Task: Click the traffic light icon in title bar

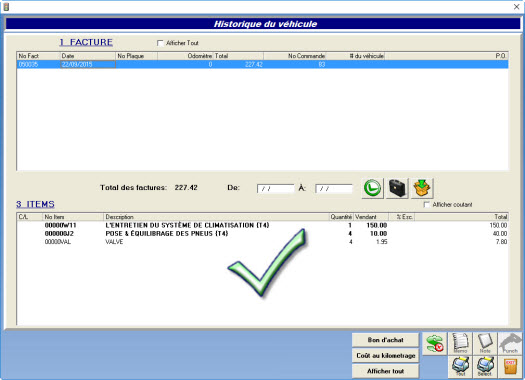Action: click(x=6, y=6)
